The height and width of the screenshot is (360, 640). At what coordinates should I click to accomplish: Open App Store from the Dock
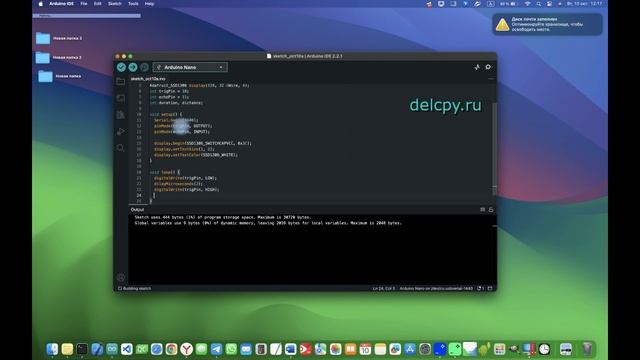(410, 349)
